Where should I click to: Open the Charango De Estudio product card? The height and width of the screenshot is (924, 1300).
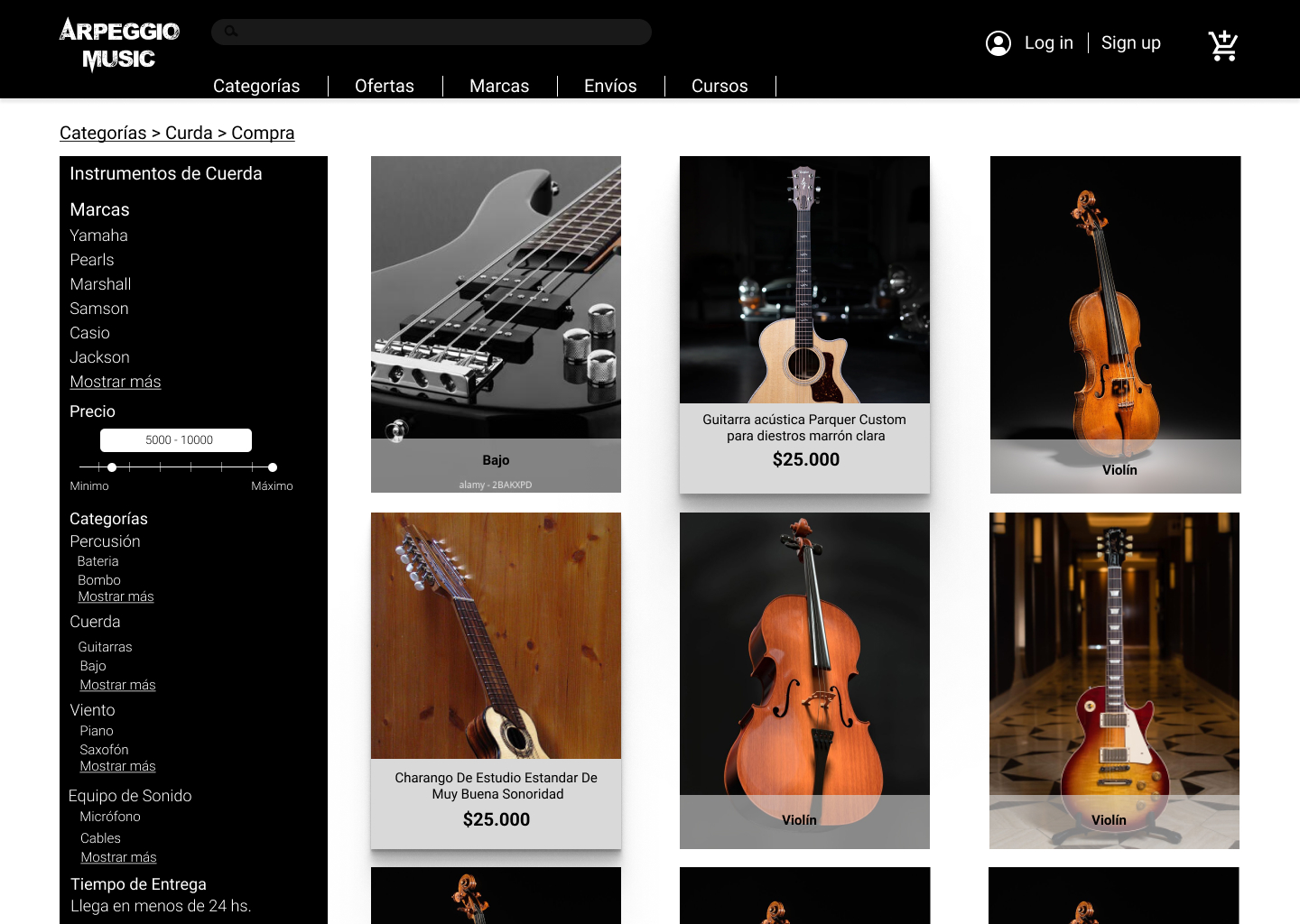pos(496,680)
